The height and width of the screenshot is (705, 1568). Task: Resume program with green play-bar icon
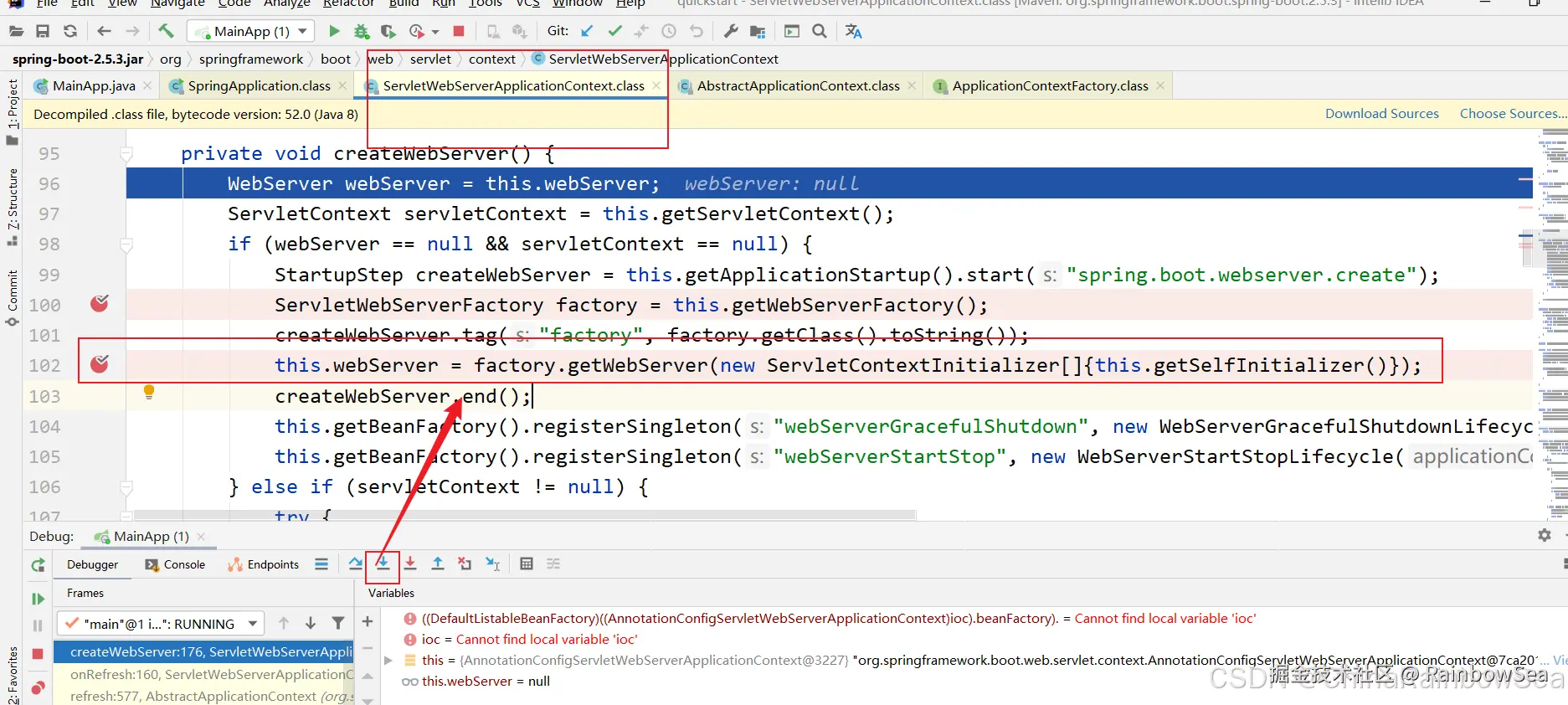[x=38, y=599]
